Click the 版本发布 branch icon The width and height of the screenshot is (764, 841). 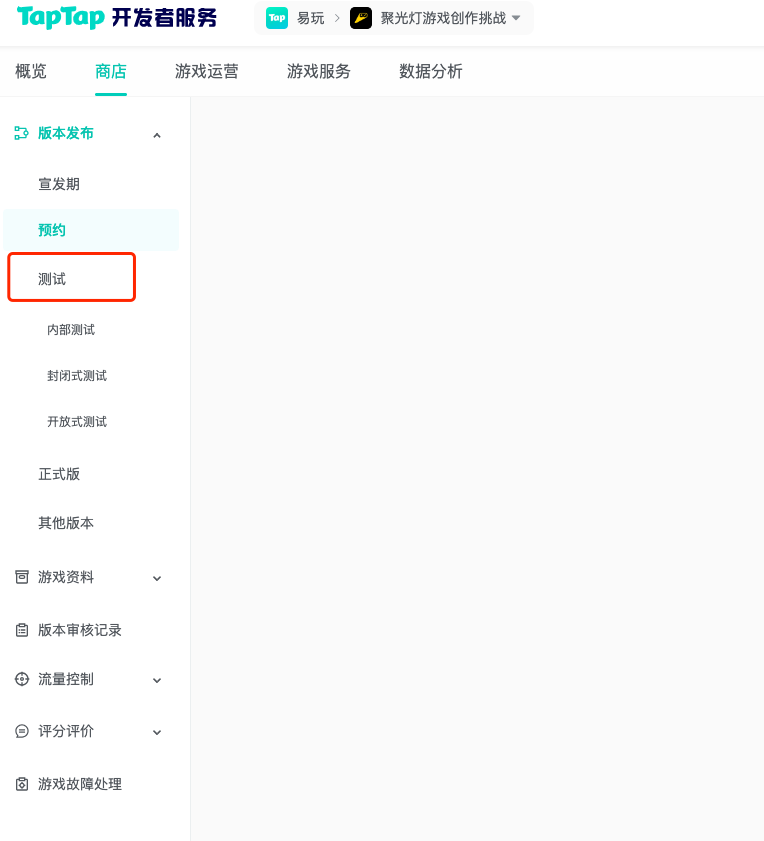click(21, 133)
